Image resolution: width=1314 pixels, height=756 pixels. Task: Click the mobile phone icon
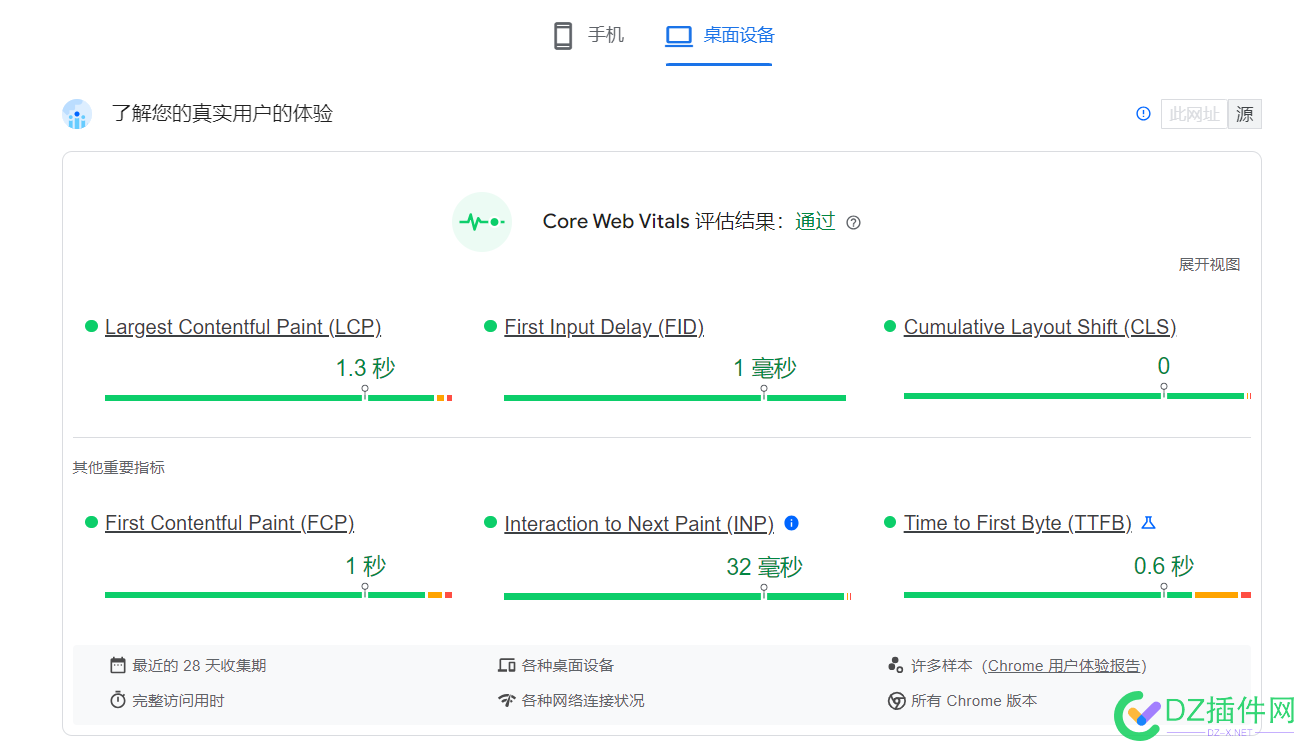[563, 36]
